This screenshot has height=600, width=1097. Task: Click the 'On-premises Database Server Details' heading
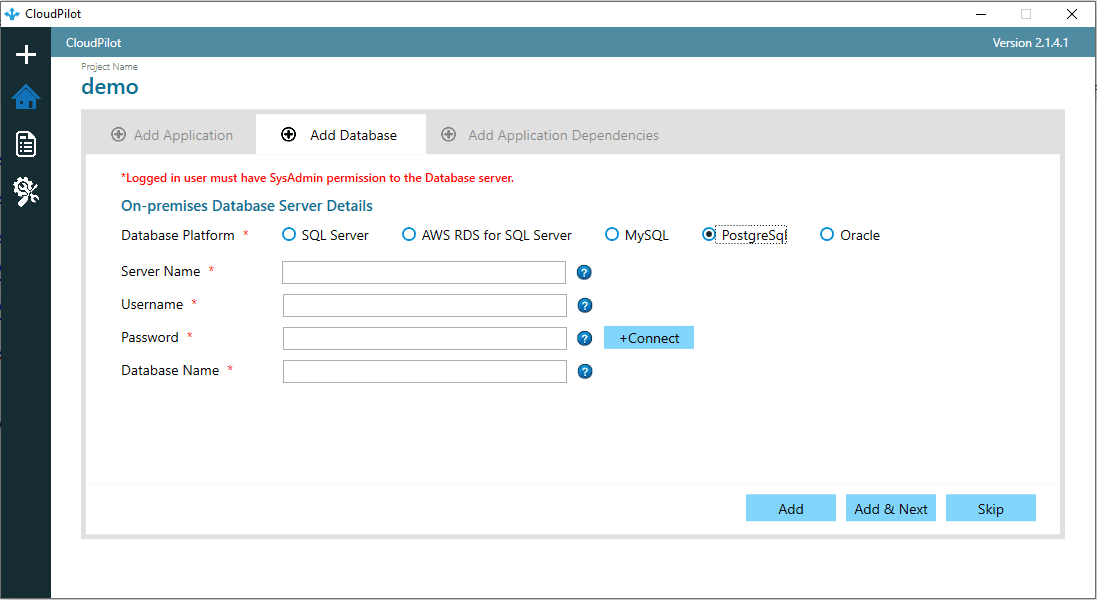click(x=247, y=206)
